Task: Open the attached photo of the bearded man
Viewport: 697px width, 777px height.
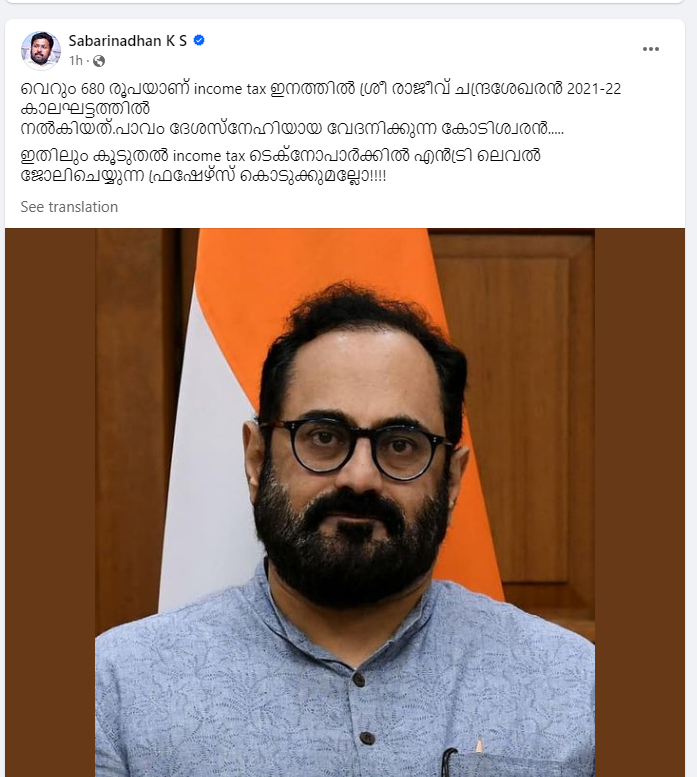Action: pyautogui.click(x=345, y=502)
